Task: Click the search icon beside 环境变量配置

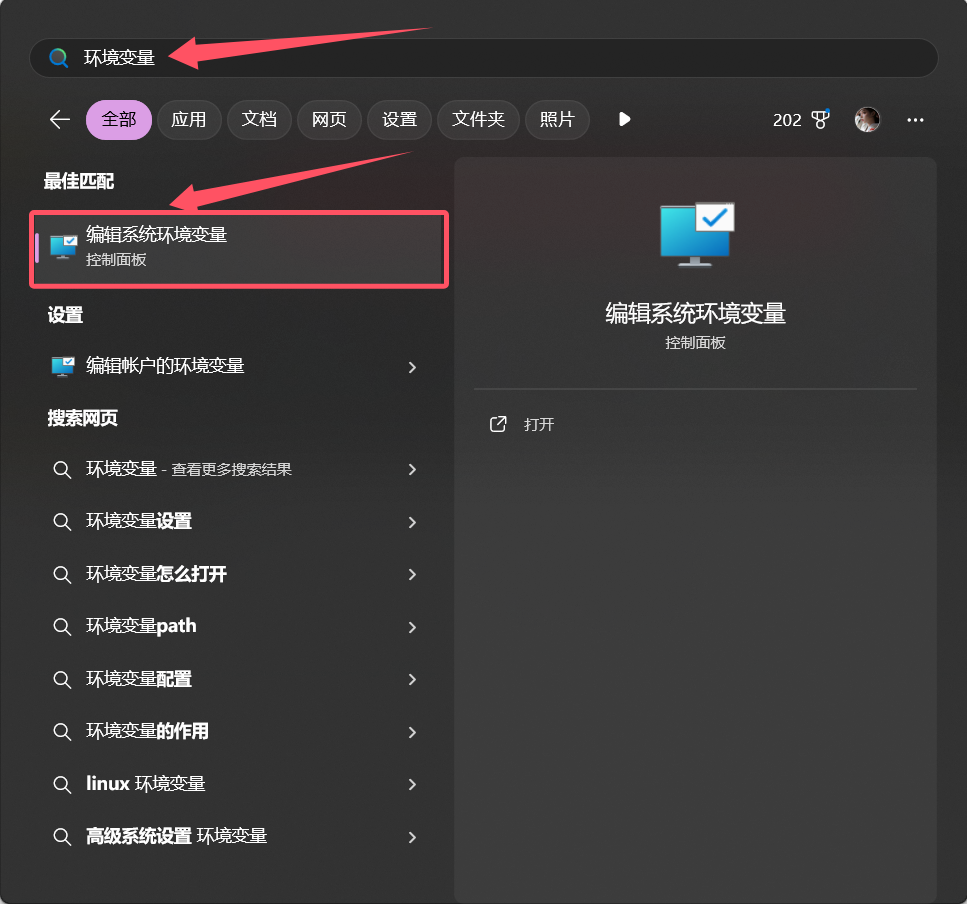Action: point(62,680)
